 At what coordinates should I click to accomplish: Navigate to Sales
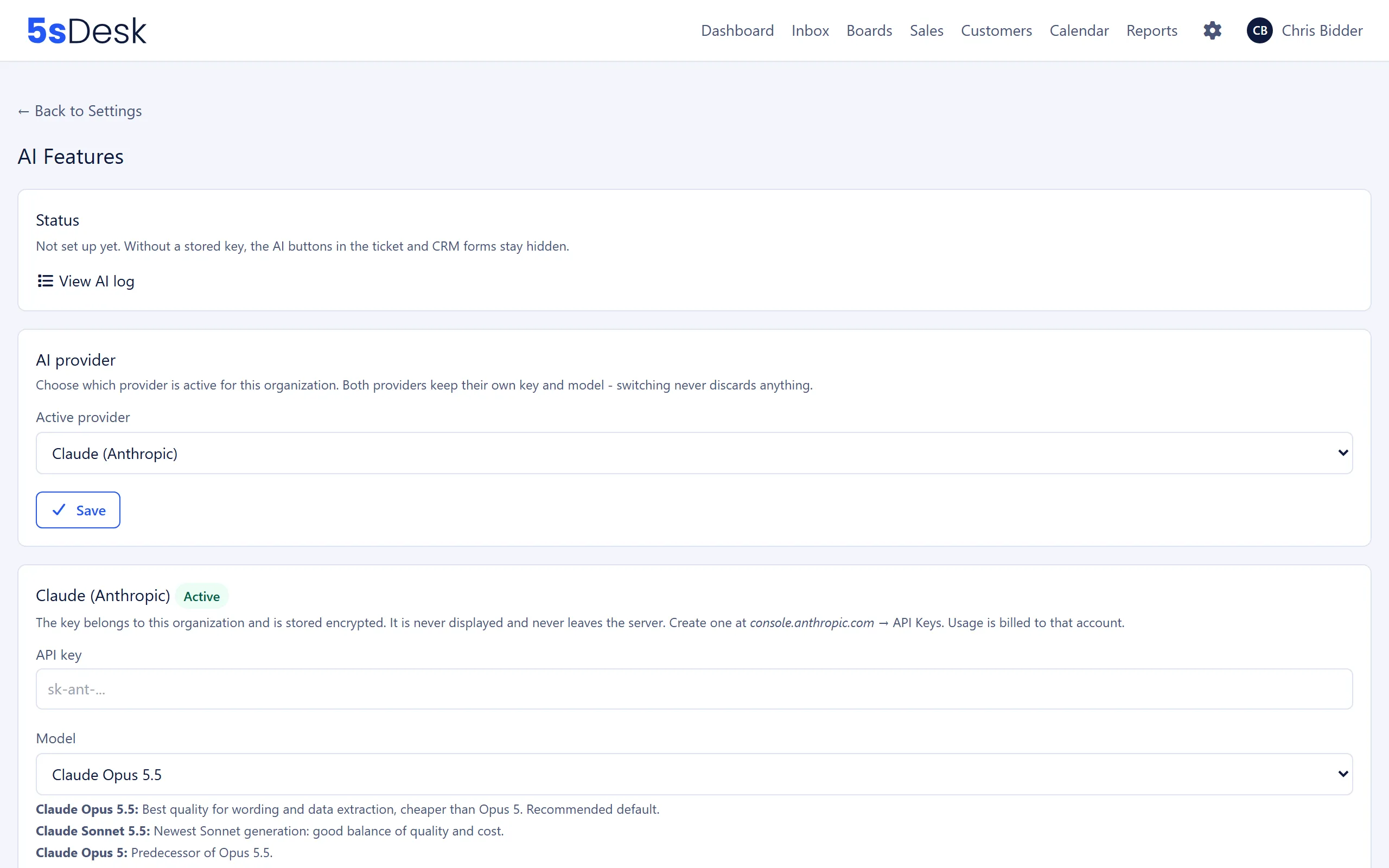pyautogui.click(x=926, y=30)
